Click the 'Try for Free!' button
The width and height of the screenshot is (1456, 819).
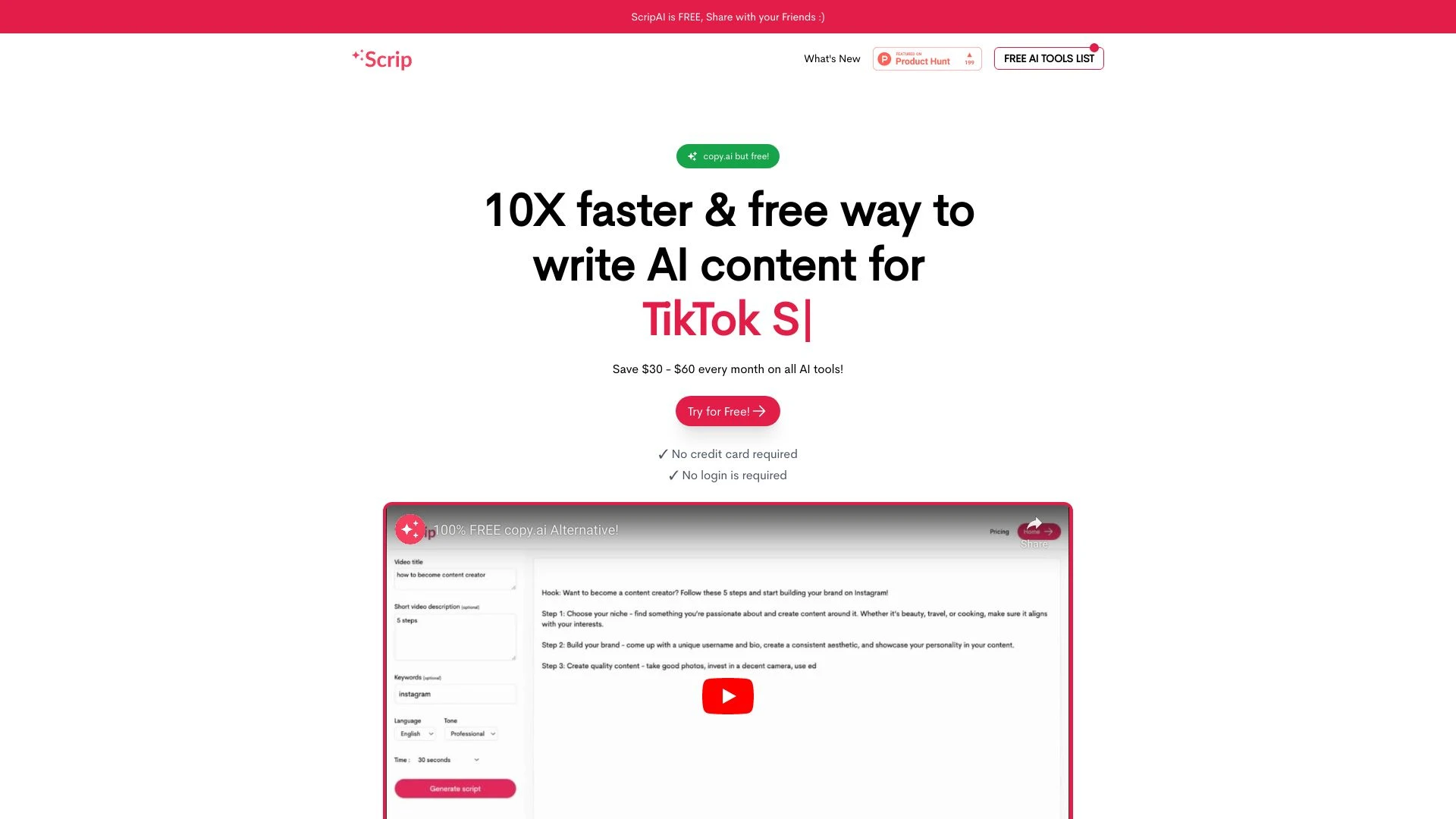pos(728,411)
